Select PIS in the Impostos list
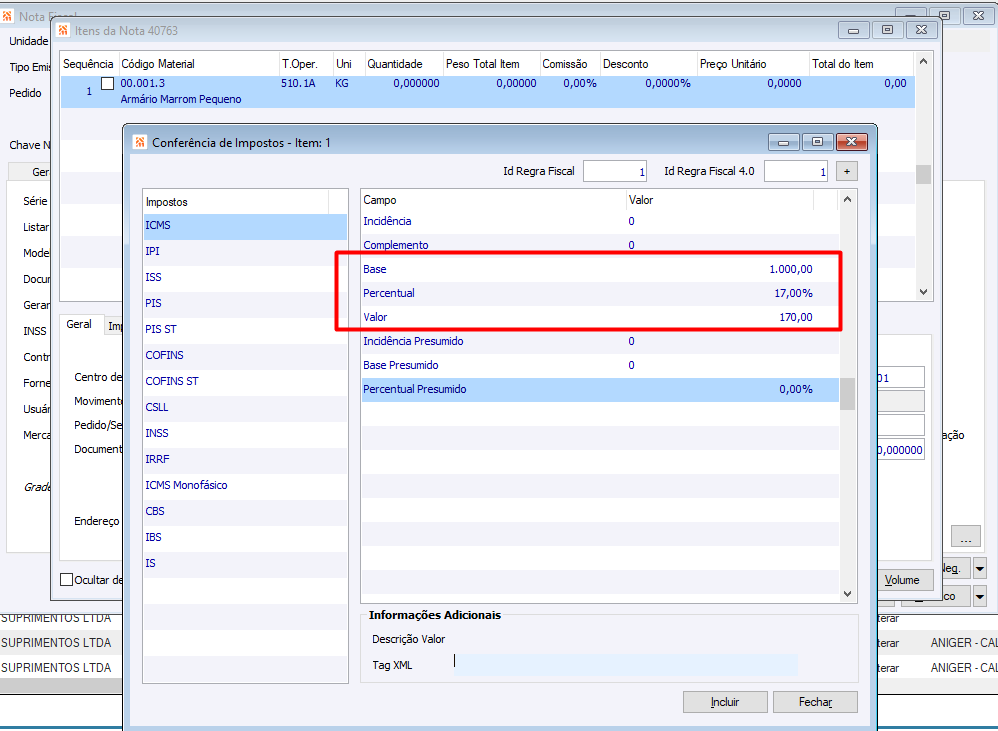 tap(245, 303)
